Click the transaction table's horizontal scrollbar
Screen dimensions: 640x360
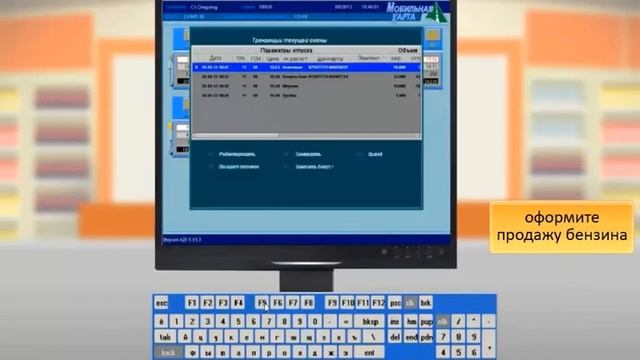[306, 135]
